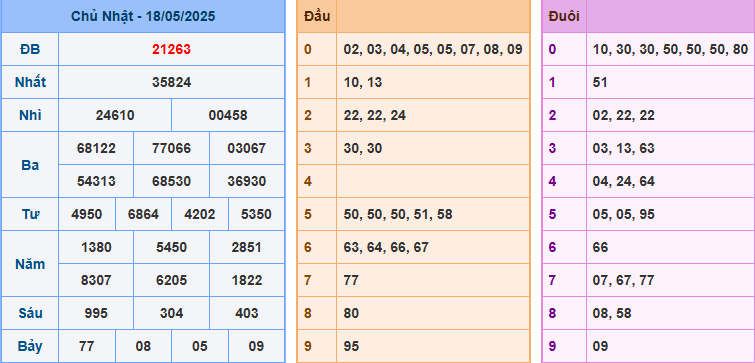The width and height of the screenshot is (755, 363).
Task: Select second prize number 24610
Action: (115, 116)
